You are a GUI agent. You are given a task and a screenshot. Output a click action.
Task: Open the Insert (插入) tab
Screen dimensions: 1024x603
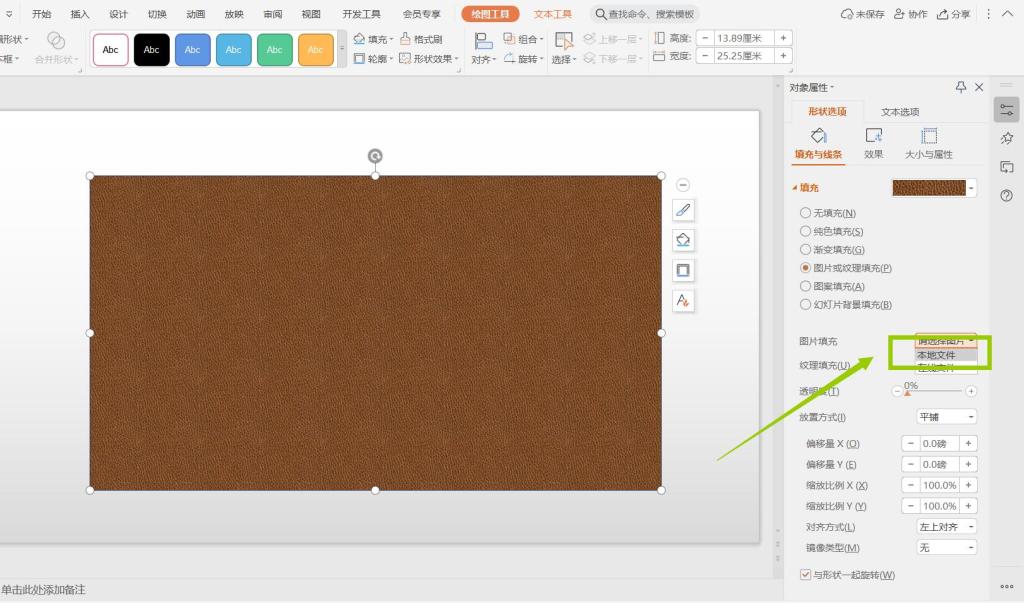coord(80,14)
